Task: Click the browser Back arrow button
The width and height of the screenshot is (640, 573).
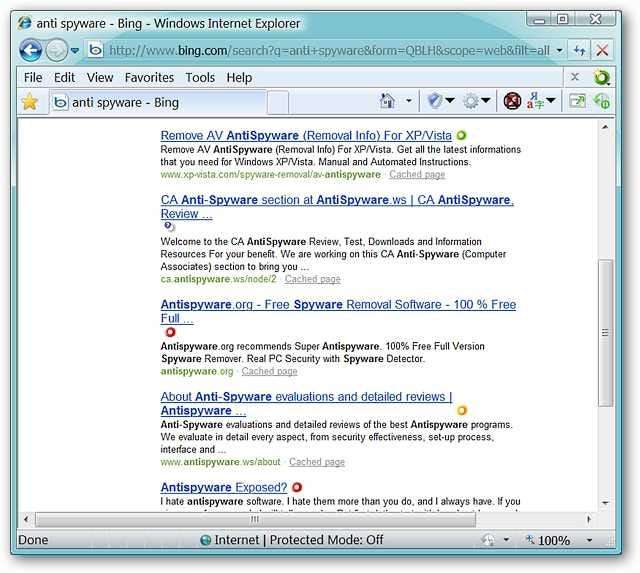Action: [30, 50]
